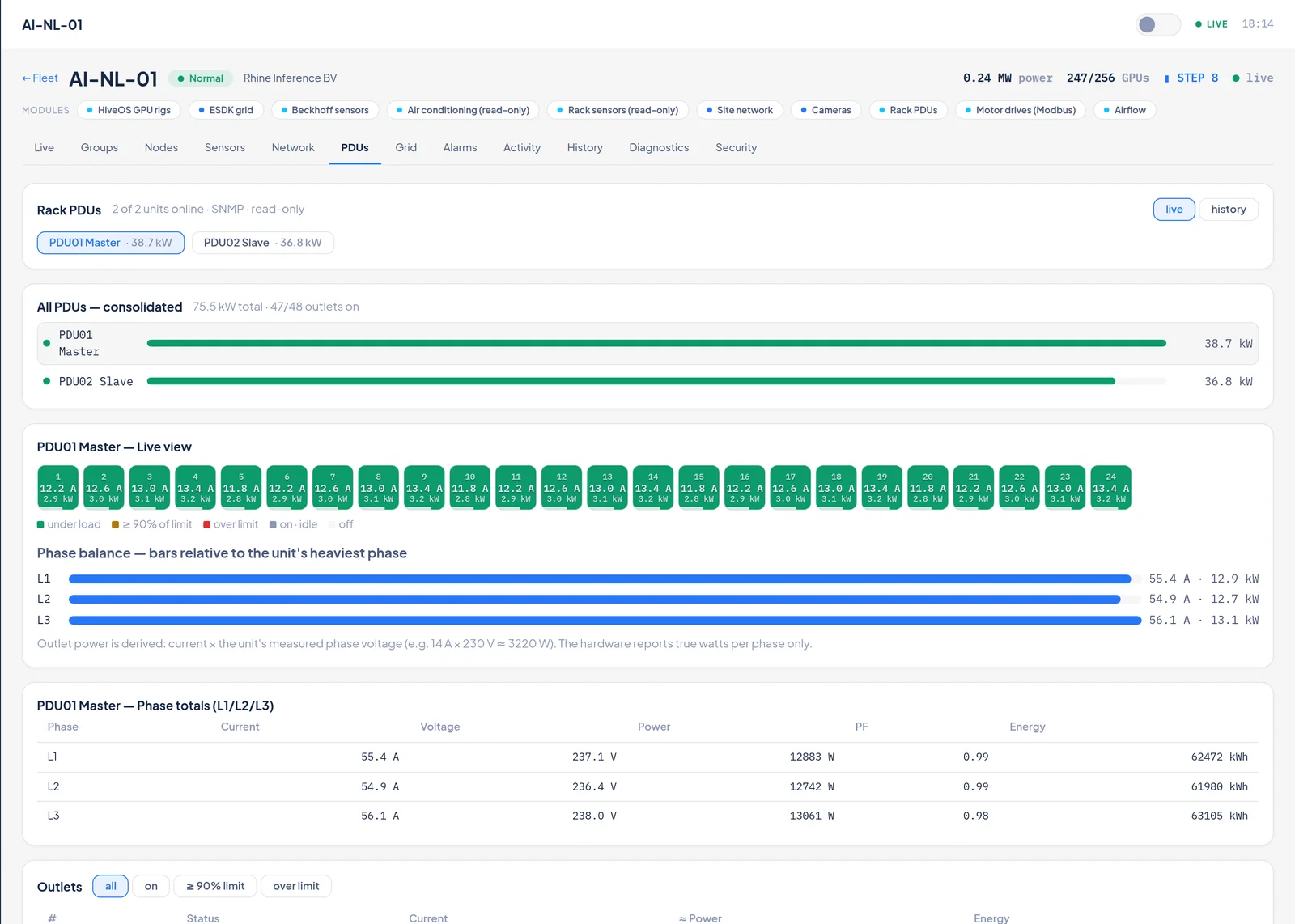This screenshot has width=1295, height=924.
Task: Click the PDU02 Slave consolidated power bar
Action: click(656, 381)
